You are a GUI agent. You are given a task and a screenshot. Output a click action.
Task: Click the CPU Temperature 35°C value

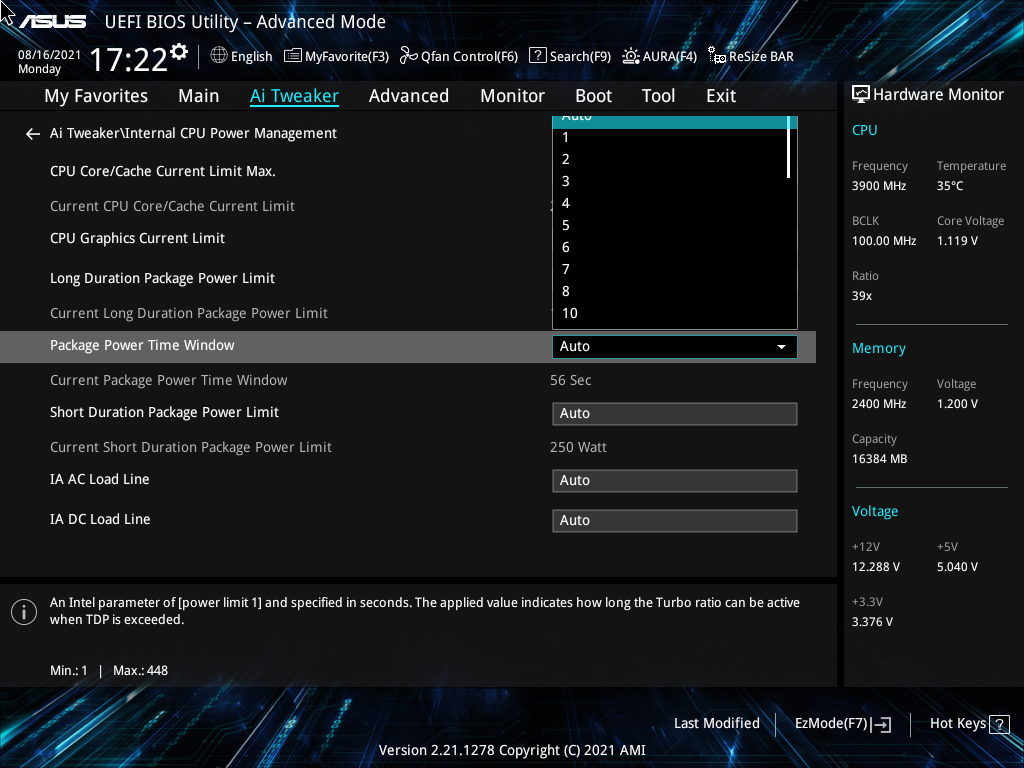click(x=950, y=186)
